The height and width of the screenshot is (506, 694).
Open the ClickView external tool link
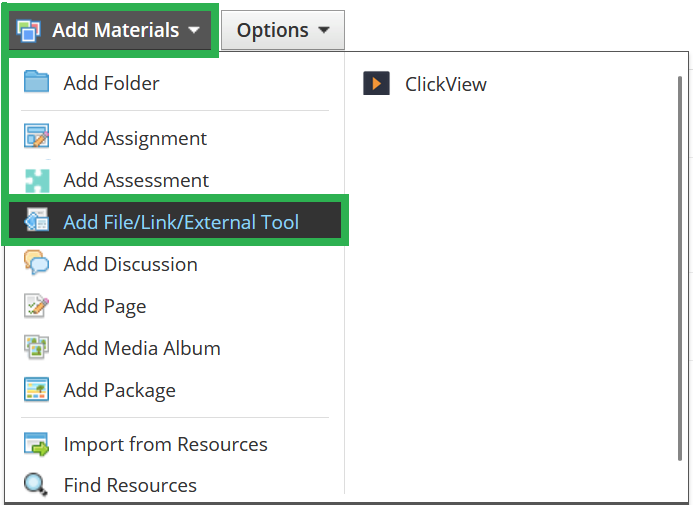point(446,84)
